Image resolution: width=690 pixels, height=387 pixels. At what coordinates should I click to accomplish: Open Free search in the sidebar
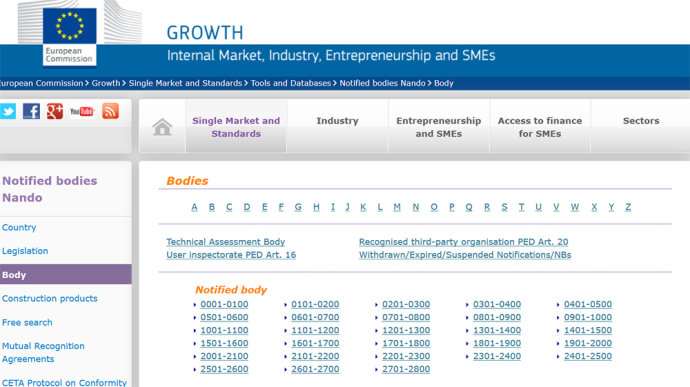coord(27,322)
